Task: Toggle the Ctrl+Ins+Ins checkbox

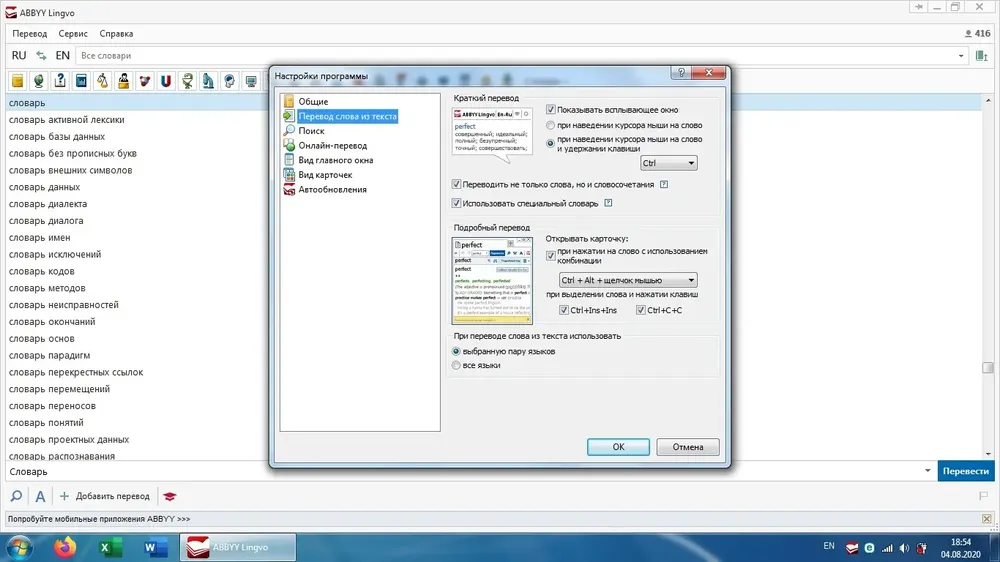Action: pyautogui.click(x=564, y=310)
